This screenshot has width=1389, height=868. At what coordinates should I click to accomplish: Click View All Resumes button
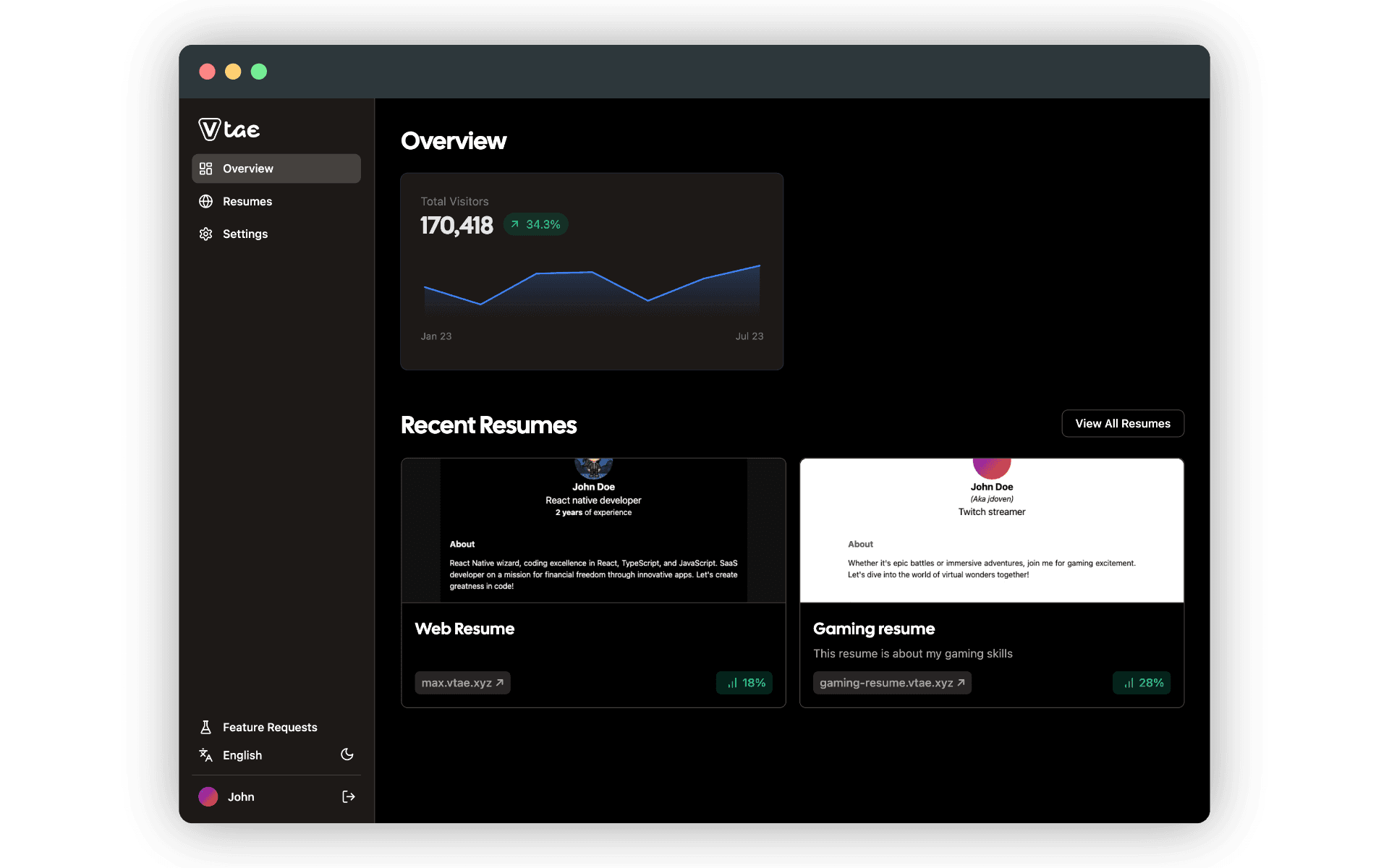coord(1123,423)
